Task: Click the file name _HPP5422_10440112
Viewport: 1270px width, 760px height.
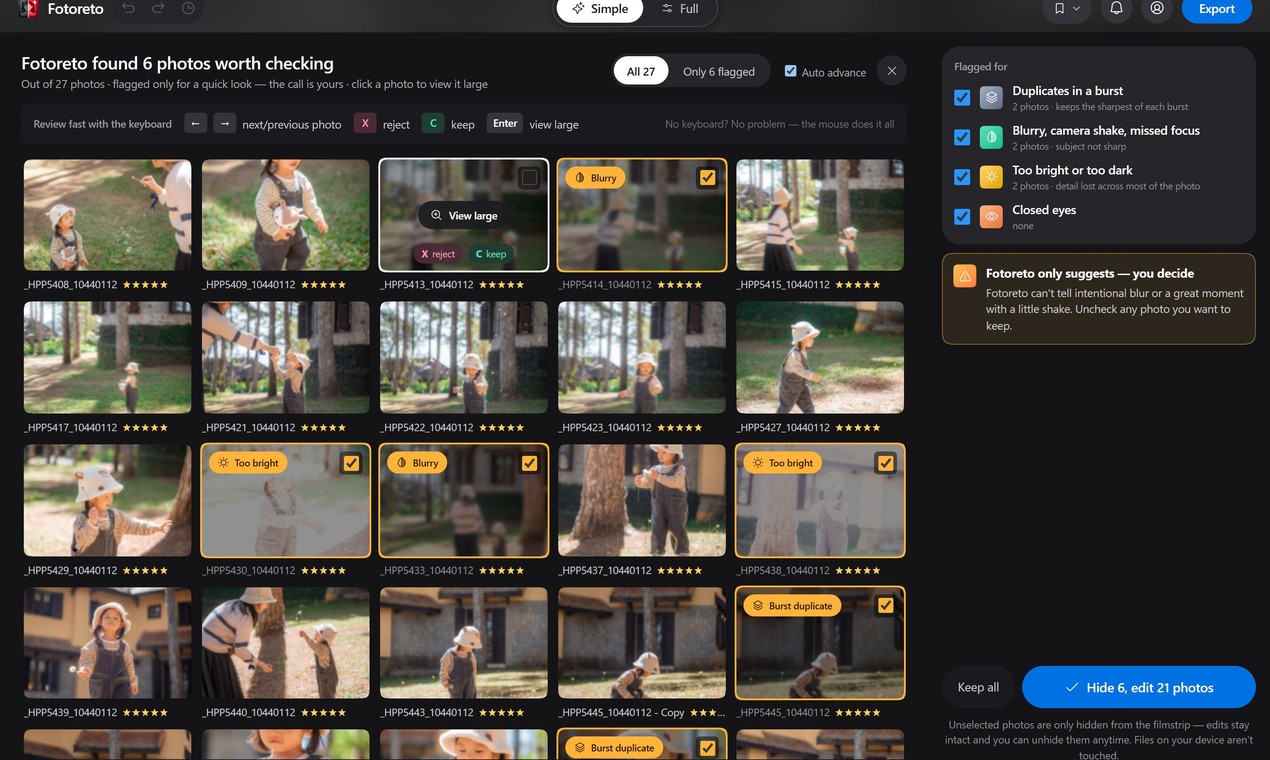Action: point(428,428)
